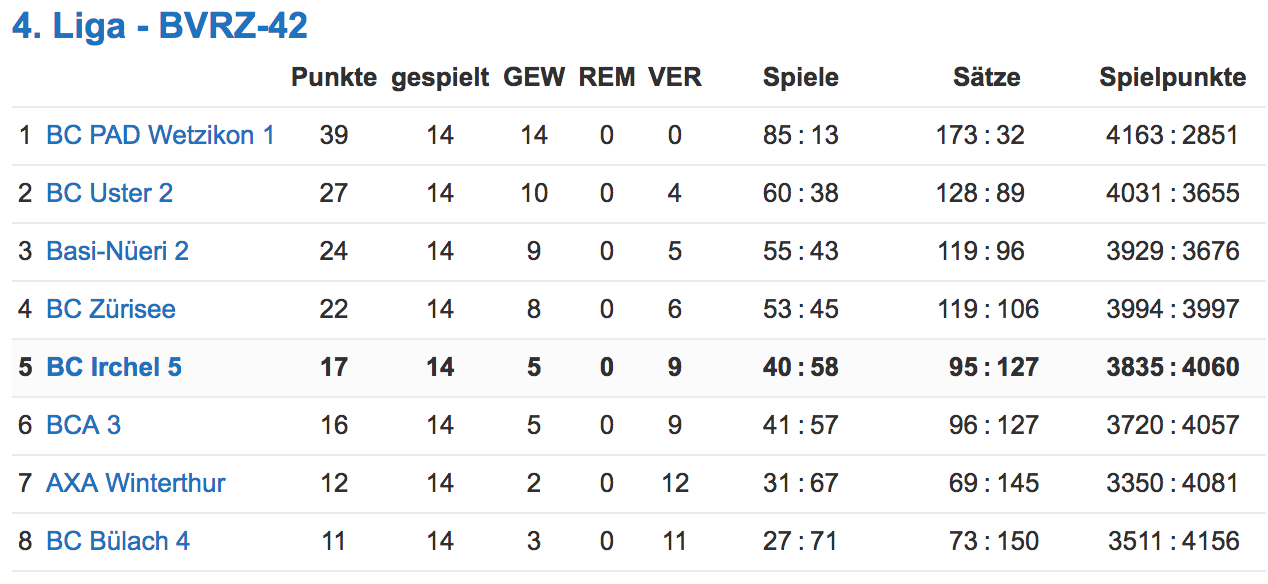Open the highlighted BC Irchel 5 link
This screenshot has height=584, width=1268.
114,367
